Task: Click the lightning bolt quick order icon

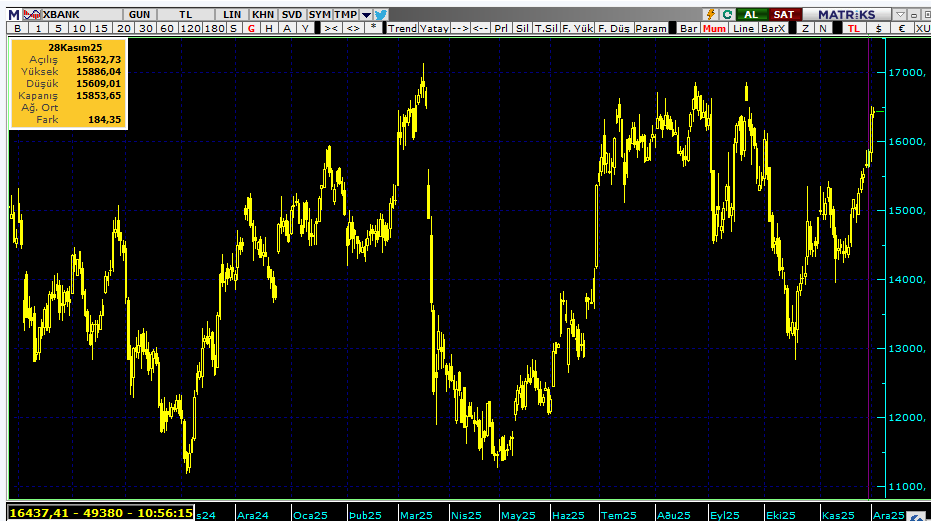Action: [x=711, y=14]
